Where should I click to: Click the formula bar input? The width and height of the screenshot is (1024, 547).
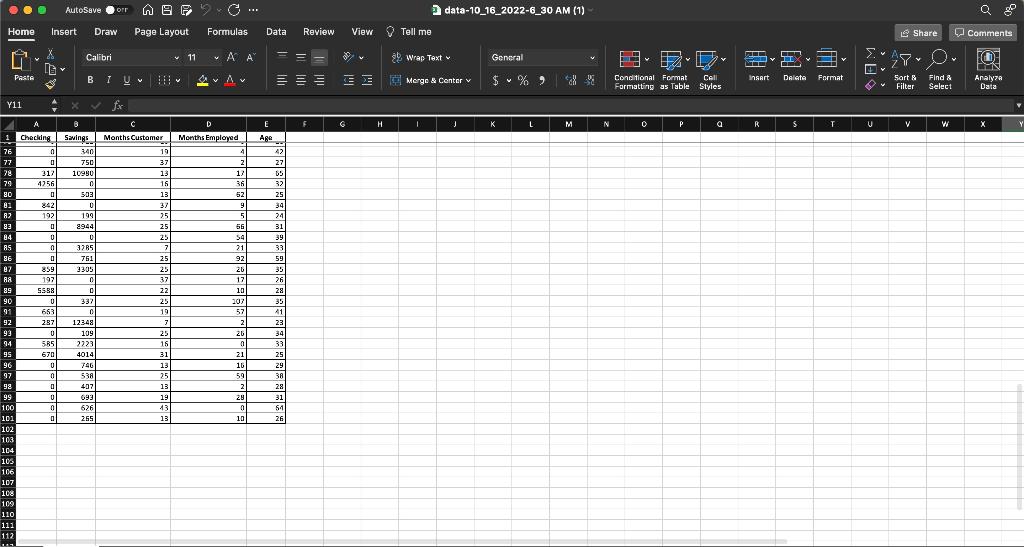[571, 105]
